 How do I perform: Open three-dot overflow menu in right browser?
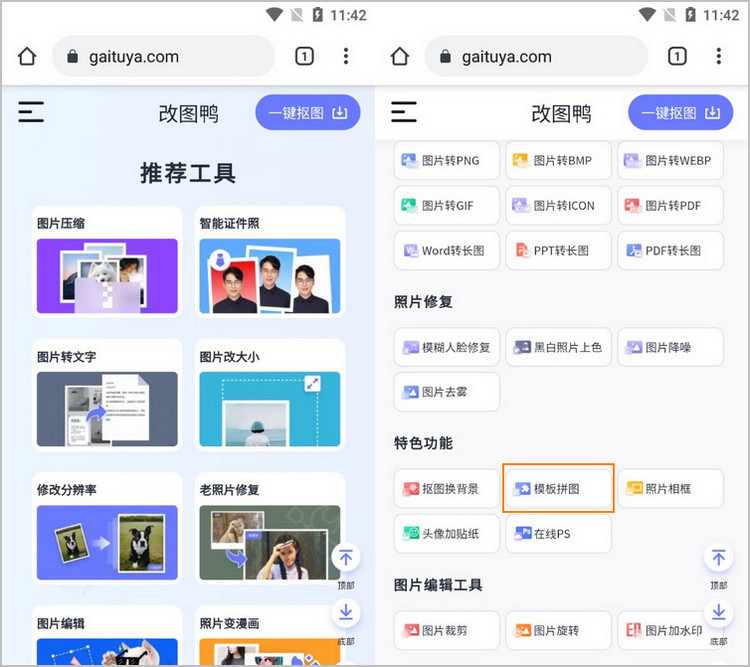point(718,56)
